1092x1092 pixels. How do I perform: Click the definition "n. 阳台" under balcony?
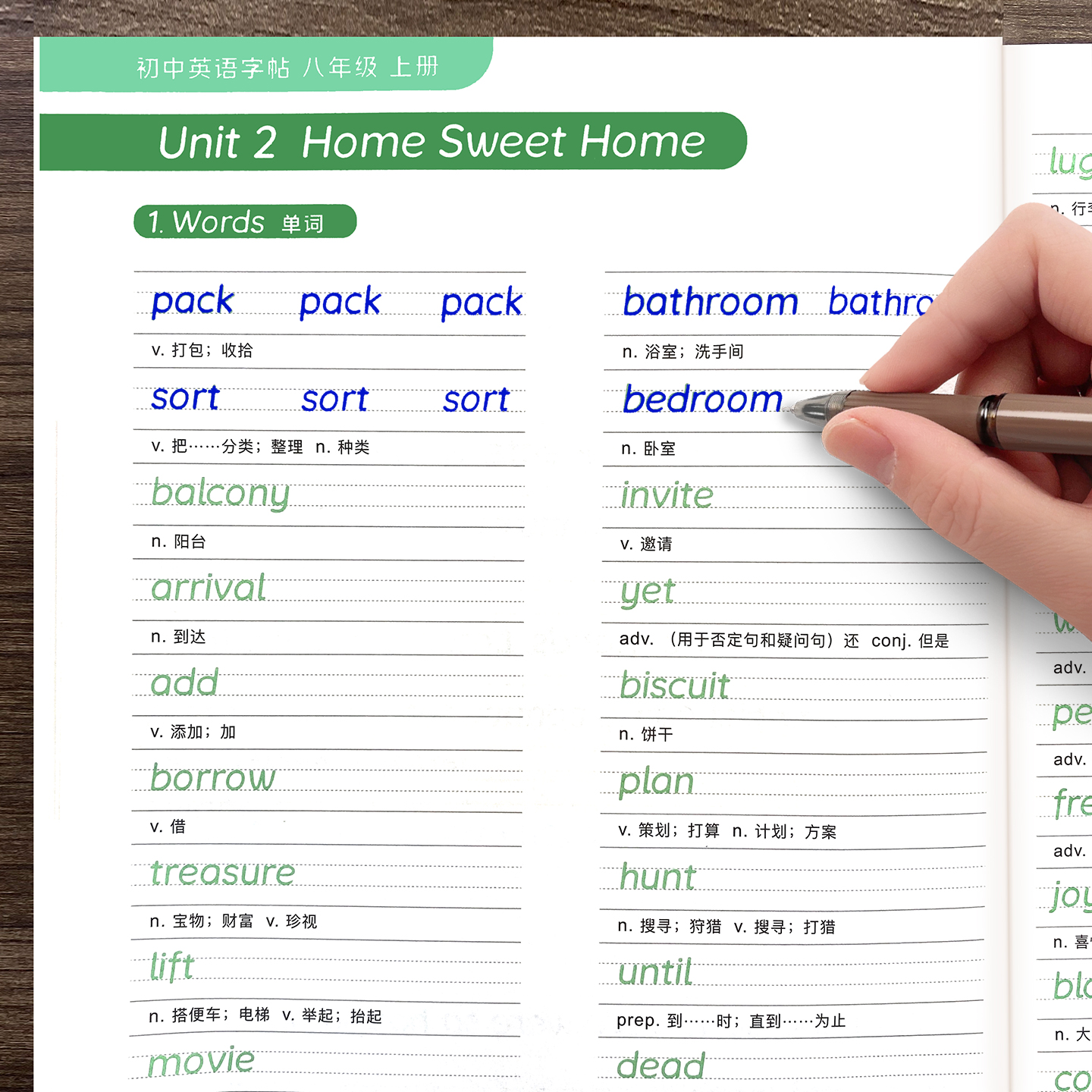[x=179, y=541]
